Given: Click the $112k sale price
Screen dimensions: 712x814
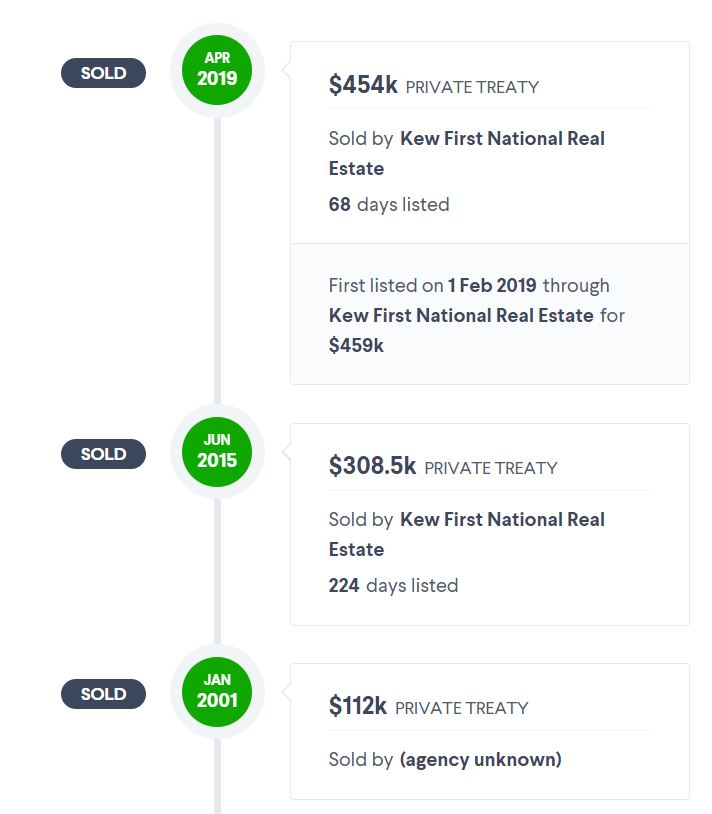Looking at the screenshot, I should pyautogui.click(x=357, y=707).
